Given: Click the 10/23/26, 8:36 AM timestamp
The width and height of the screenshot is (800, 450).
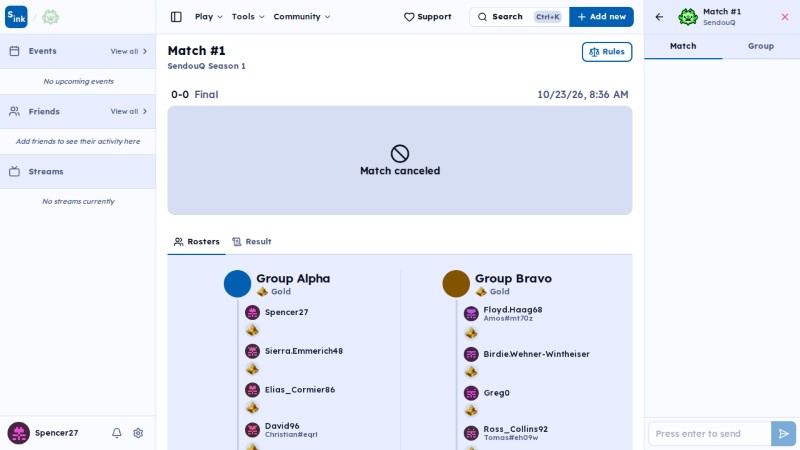Looking at the screenshot, I should 583,94.
